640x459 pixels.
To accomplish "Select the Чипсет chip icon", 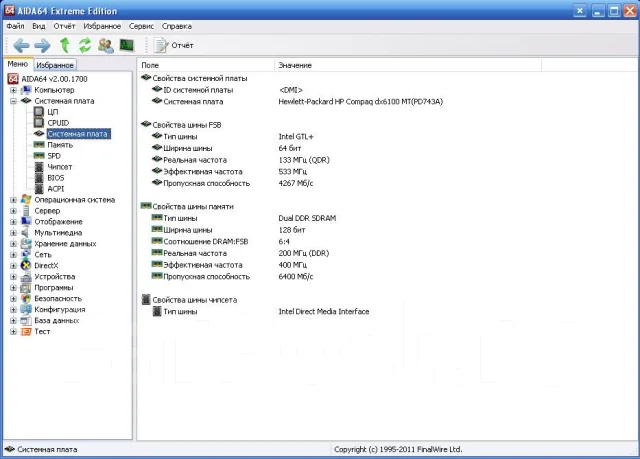I will point(39,167).
